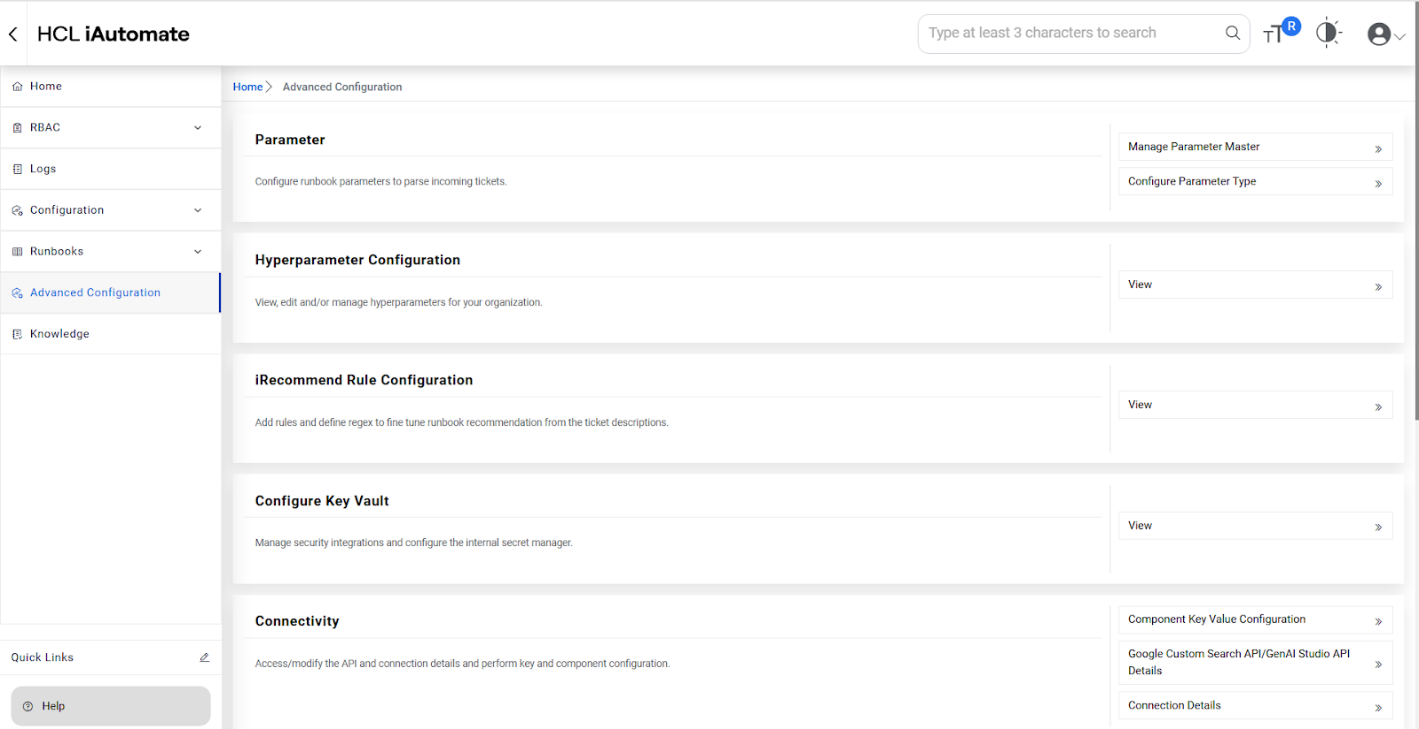Click the Home breadcrumb link

(x=247, y=87)
